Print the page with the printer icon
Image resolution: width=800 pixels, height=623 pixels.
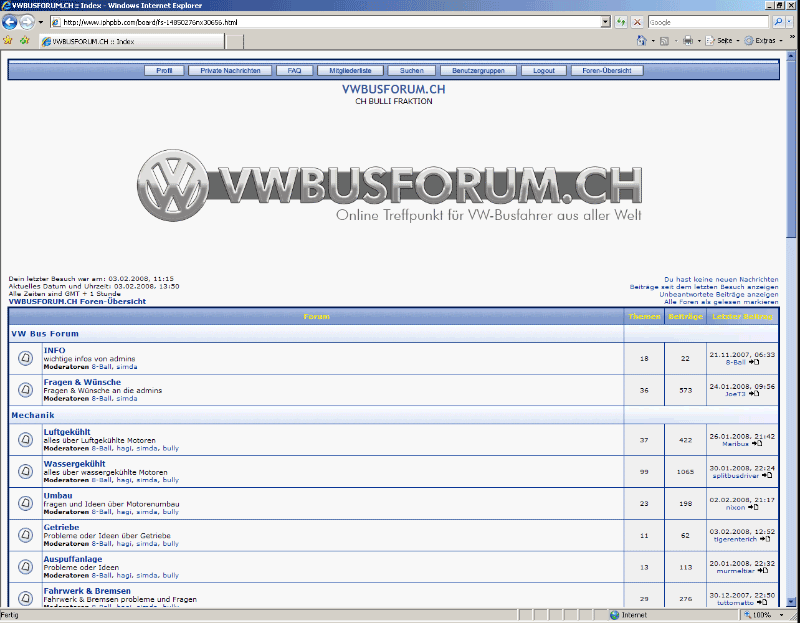click(688, 41)
